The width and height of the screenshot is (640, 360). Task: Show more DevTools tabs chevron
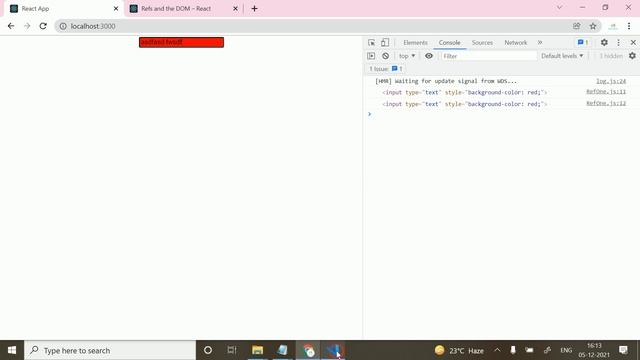[x=540, y=42]
